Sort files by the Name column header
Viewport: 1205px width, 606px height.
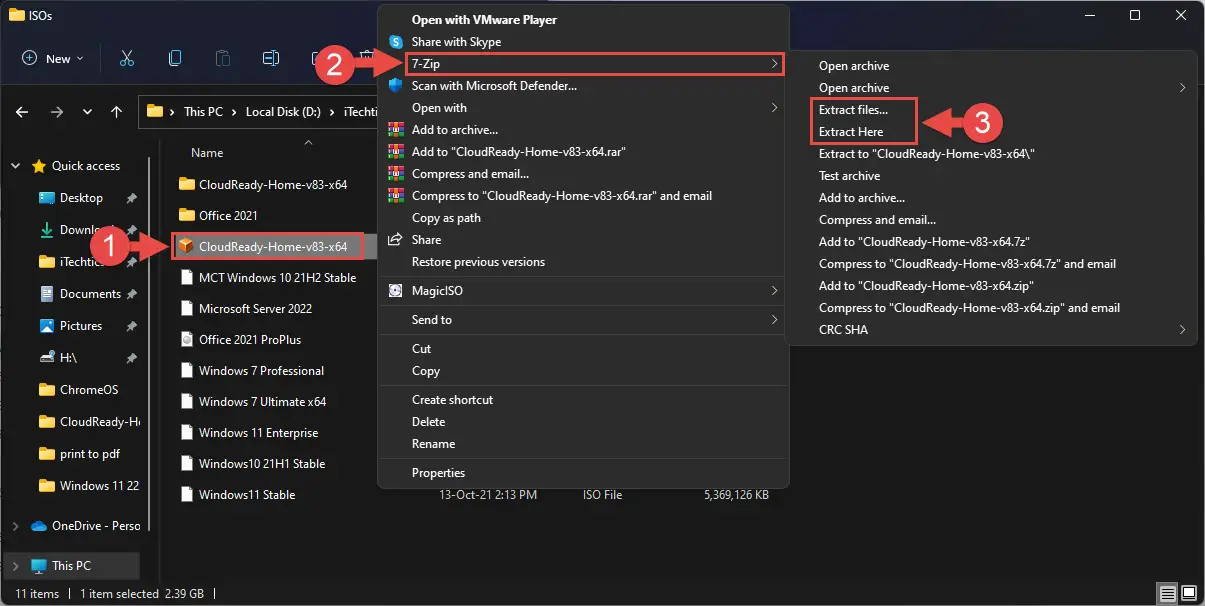pyautogui.click(x=207, y=153)
